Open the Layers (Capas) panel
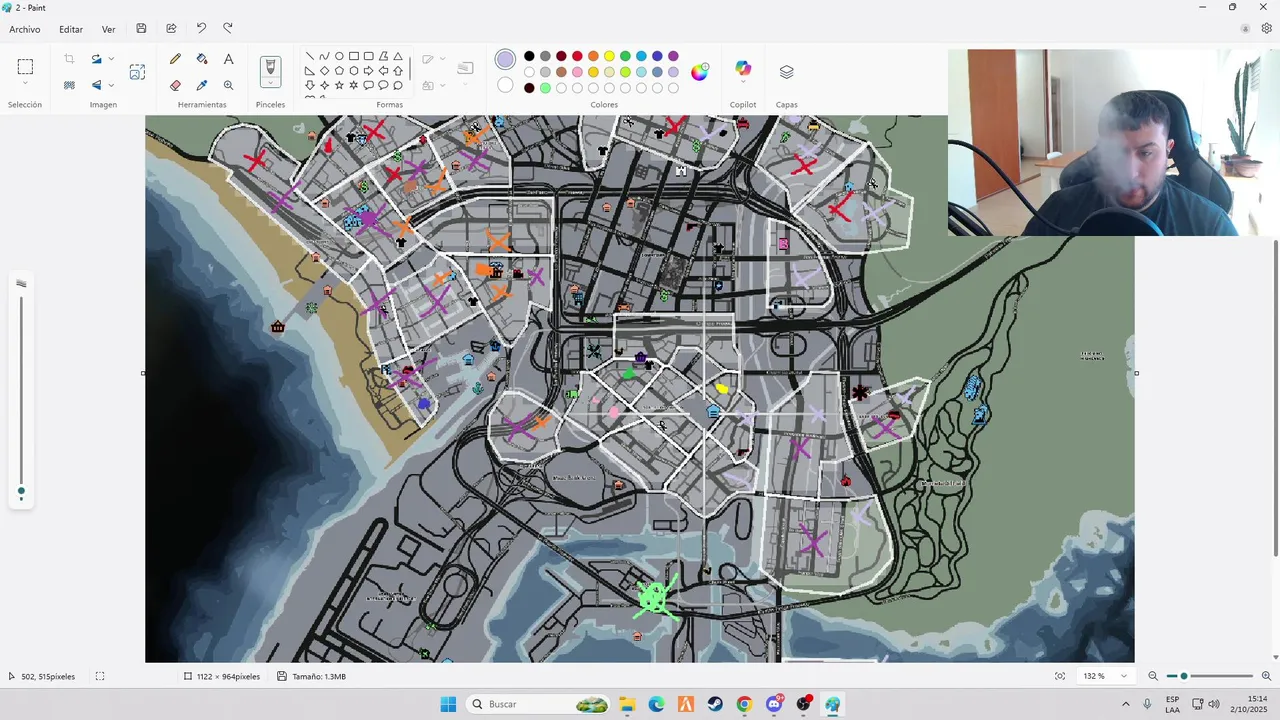The image size is (1280, 720). pos(786,72)
